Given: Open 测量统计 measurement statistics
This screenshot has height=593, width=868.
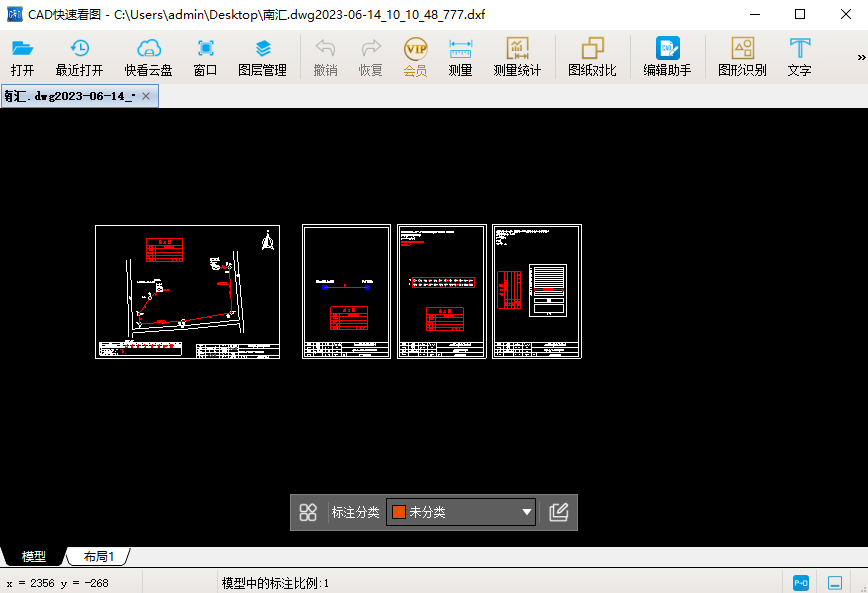Looking at the screenshot, I should pos(517,57).
